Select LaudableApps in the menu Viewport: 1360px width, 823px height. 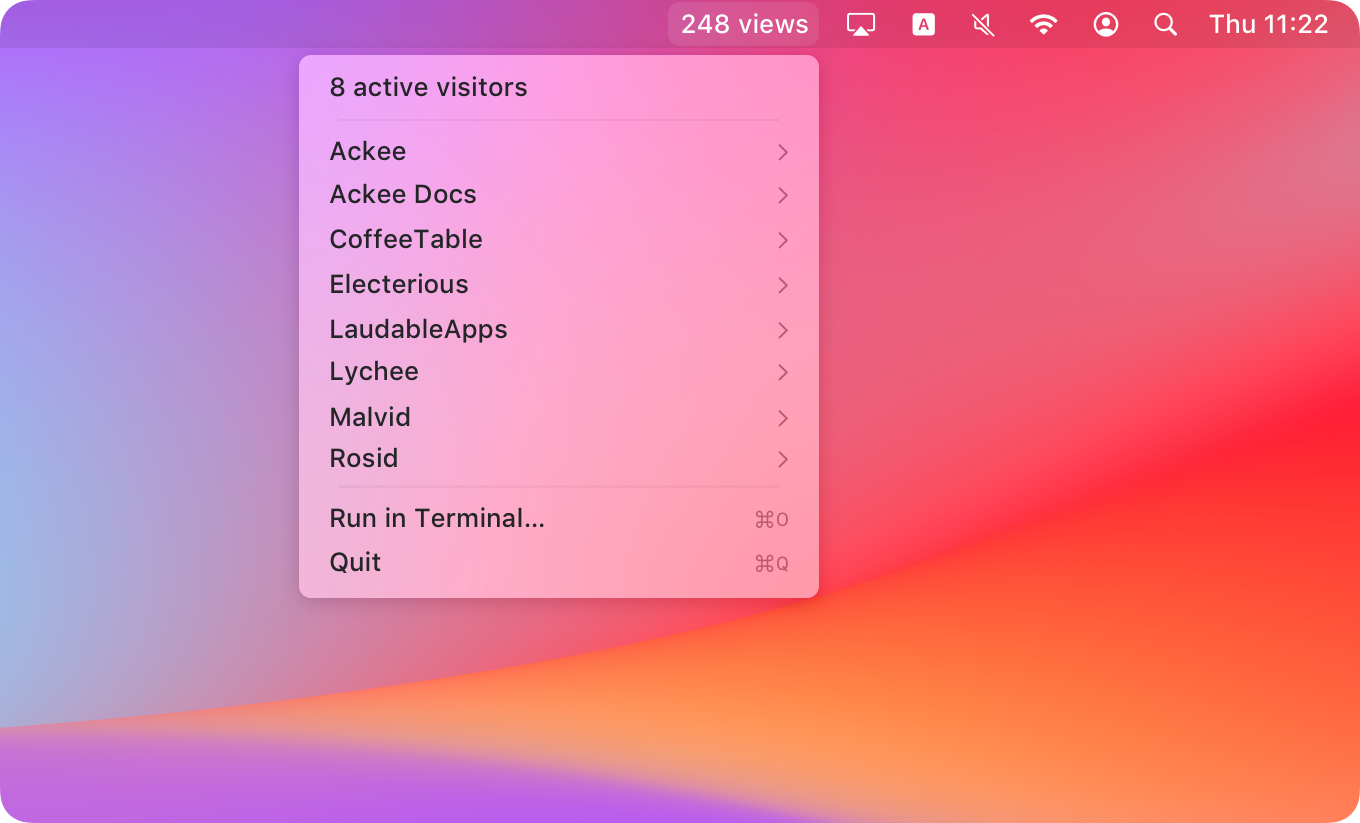[x=559, y=330]
